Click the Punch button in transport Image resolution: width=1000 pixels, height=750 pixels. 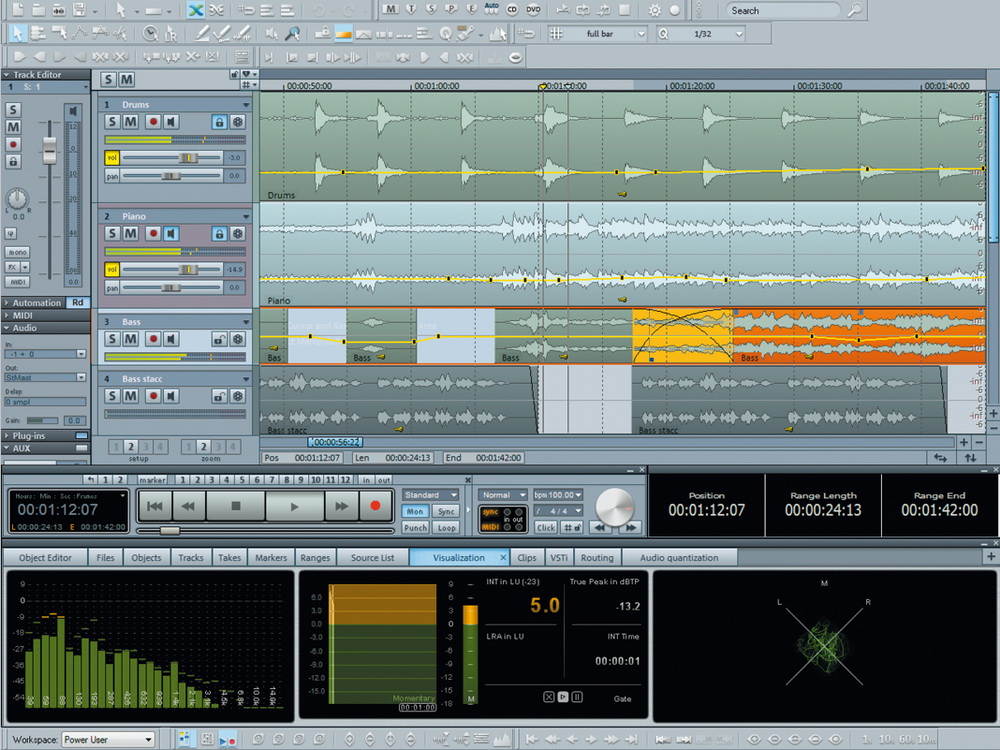(x=415, y=527)
